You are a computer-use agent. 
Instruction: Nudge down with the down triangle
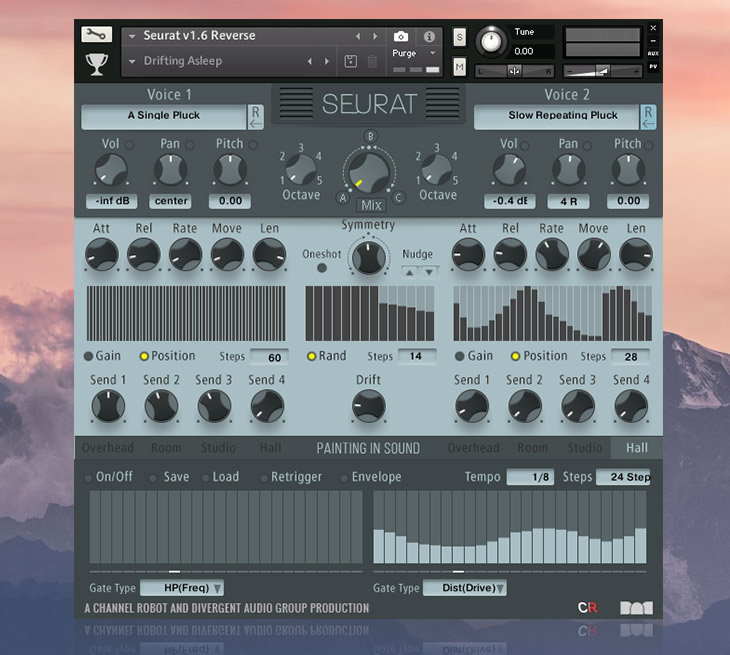(x=429, y=272)
